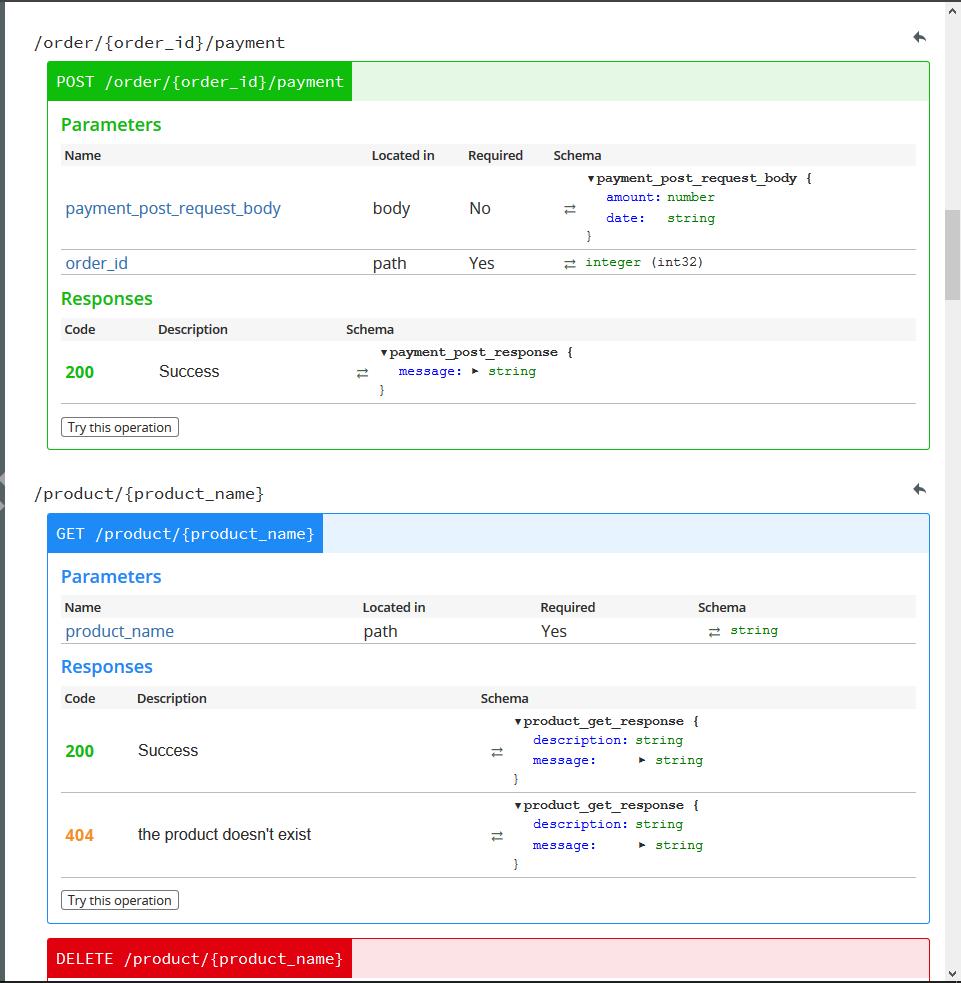Open DELETE /product/{product_name} operation header
Viewport: 961px width, 983px height.
tap(199, 959)
